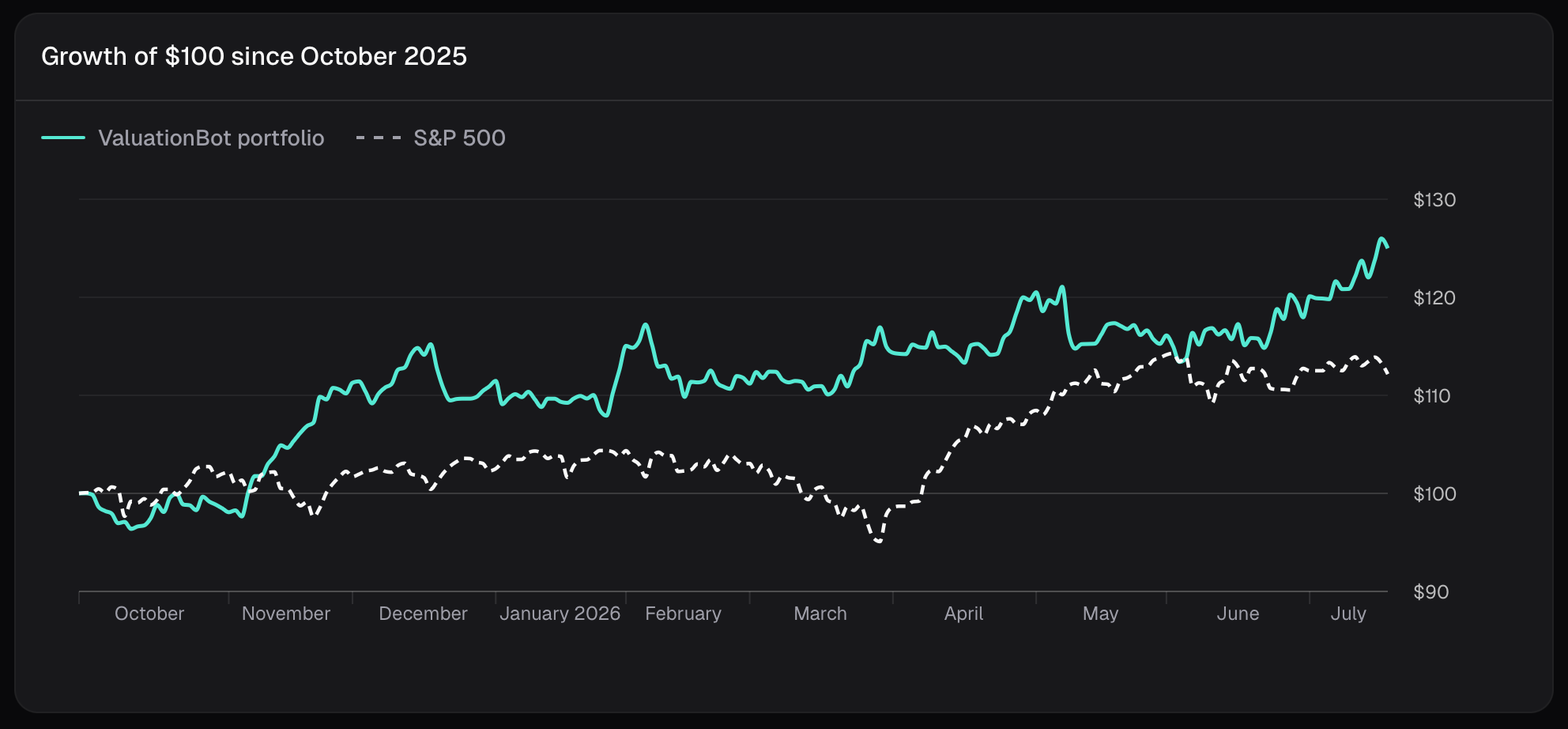Viewport: 1568px width, 729px height.
Task: Click the May x-axis label
Action: 1100,614
